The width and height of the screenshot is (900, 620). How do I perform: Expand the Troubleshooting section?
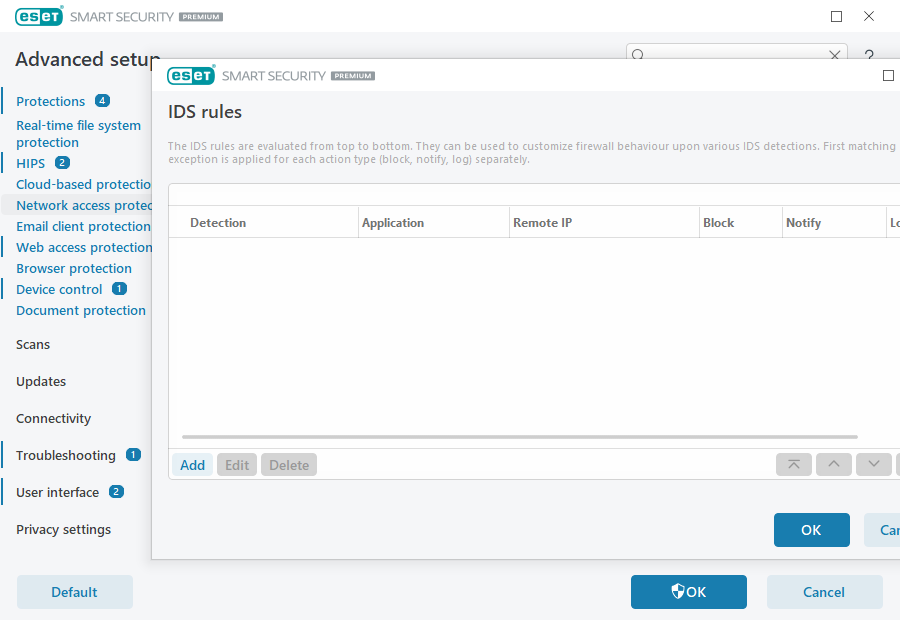(x=66, y=455)
